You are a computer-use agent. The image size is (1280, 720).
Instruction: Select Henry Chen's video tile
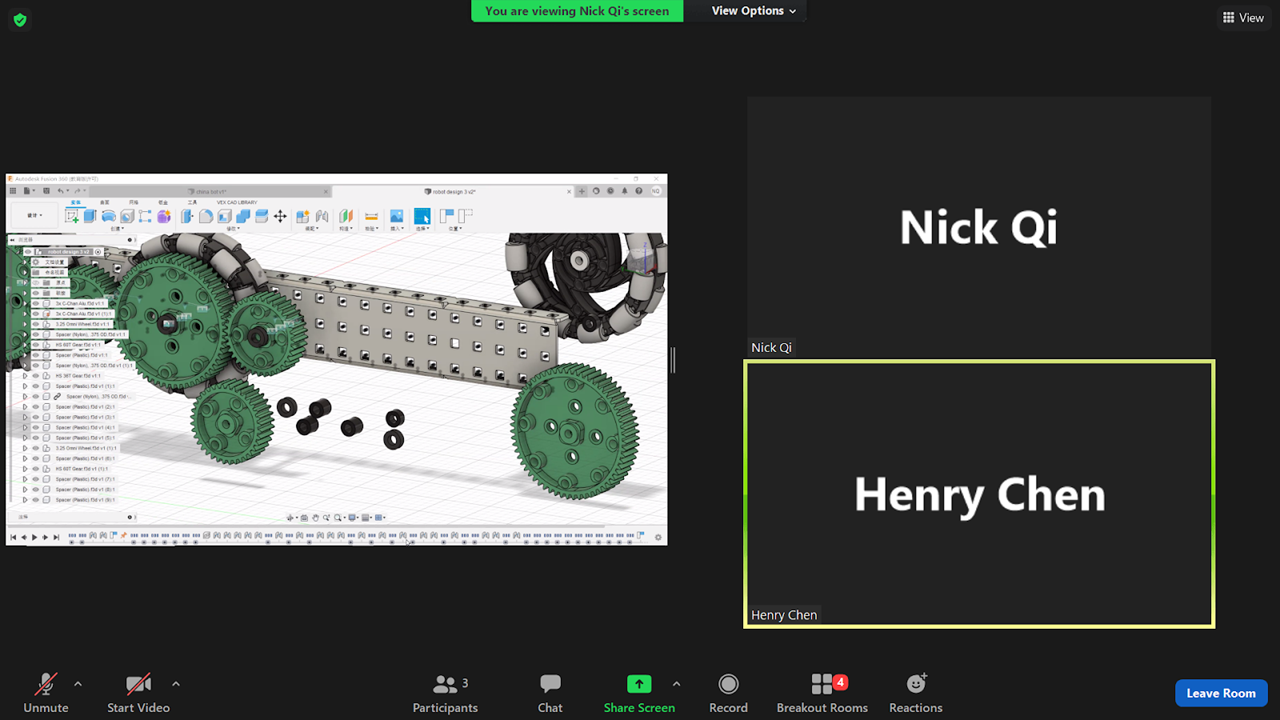[x=979, y=494]
